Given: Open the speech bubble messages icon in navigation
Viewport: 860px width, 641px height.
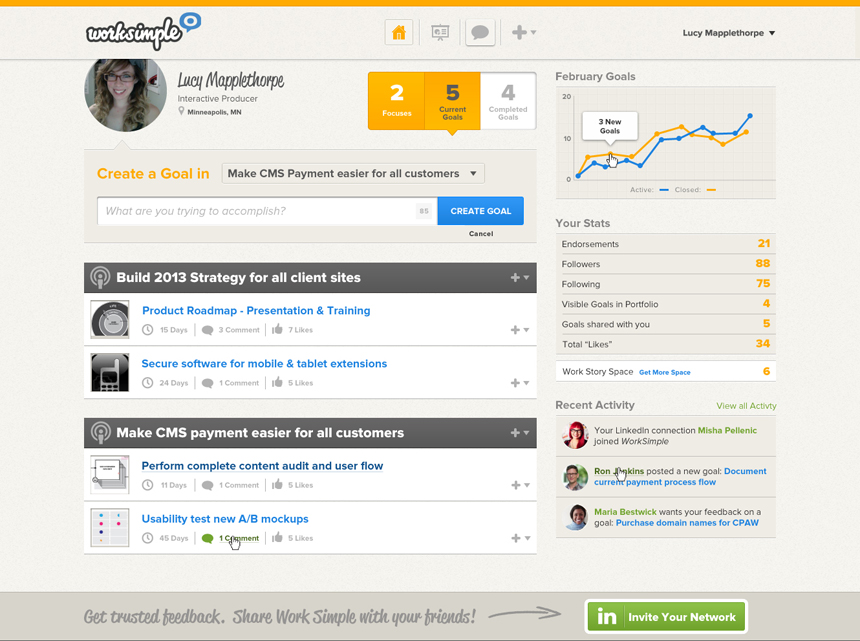Looking at the screenshot, I should 480,33.
